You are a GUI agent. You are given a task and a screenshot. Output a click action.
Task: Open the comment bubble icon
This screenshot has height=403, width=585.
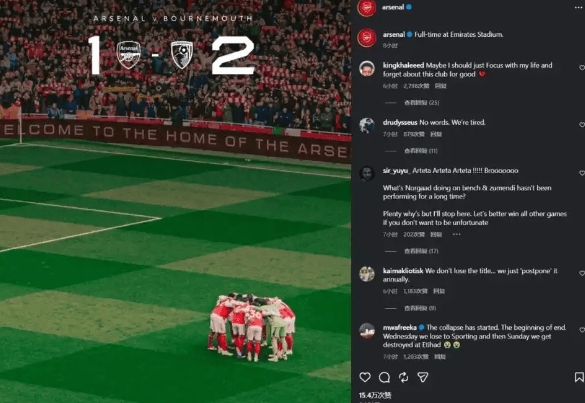coord(384,378)
